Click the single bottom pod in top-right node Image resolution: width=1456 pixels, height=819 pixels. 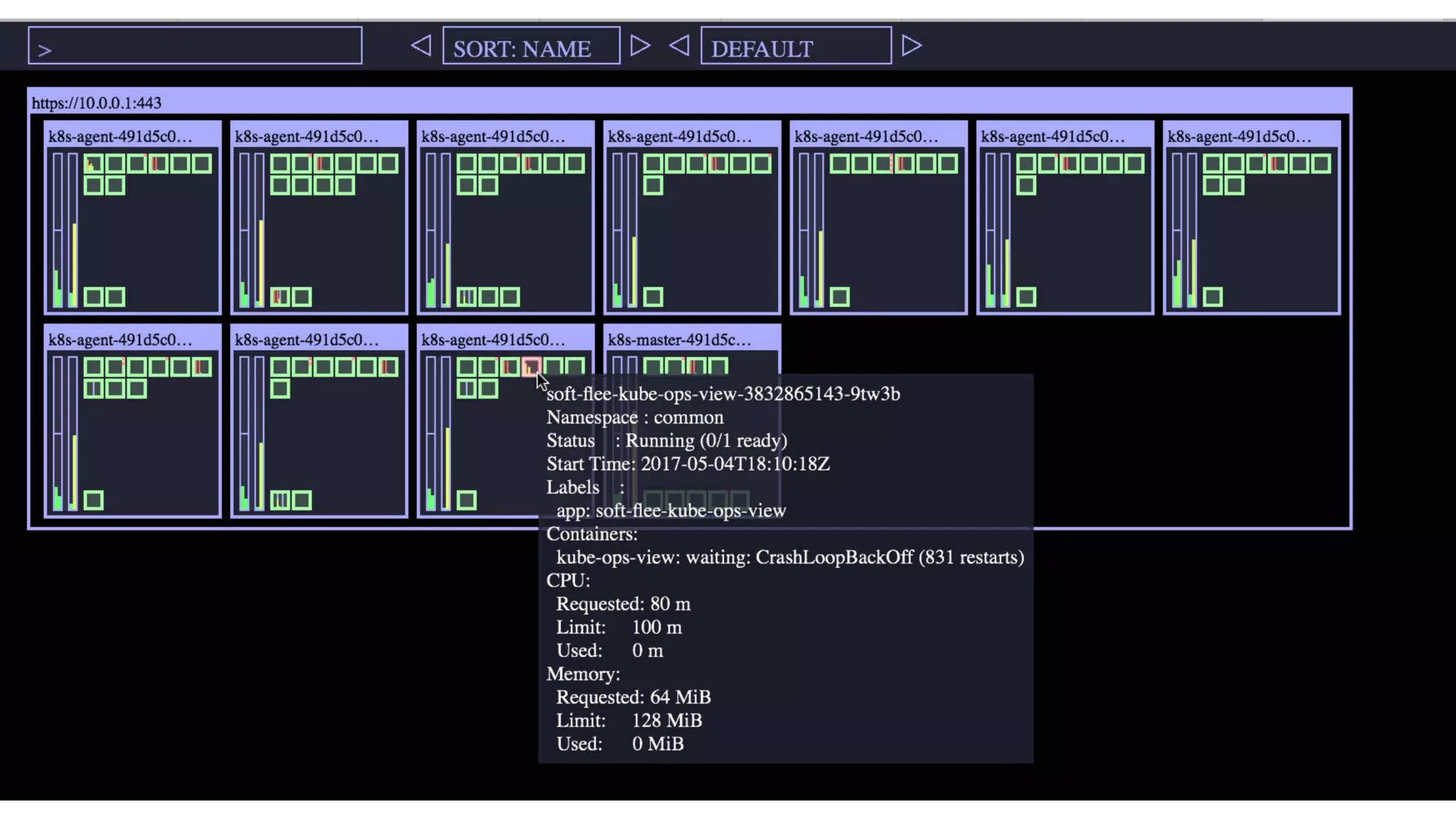click(x=1212, y=297)
